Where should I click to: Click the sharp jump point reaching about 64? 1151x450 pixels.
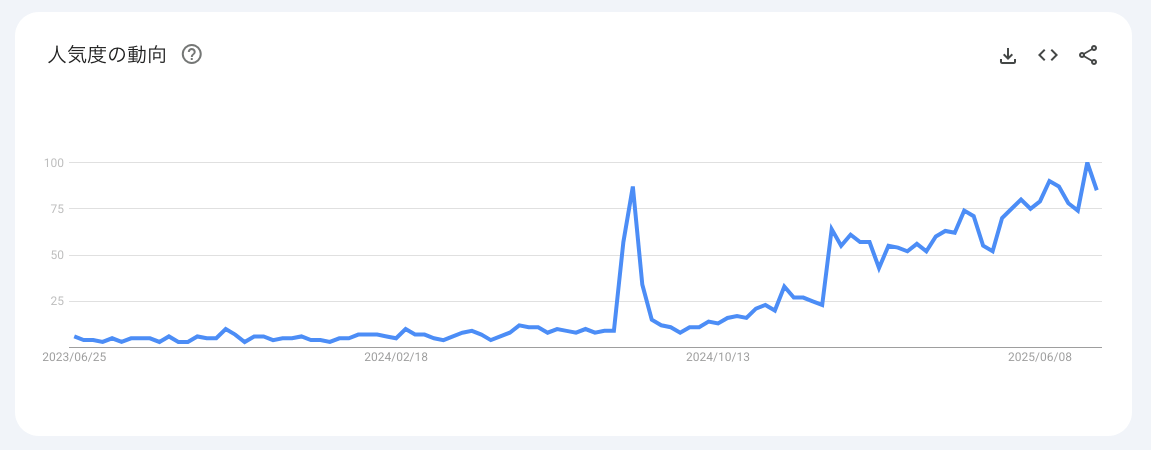click(x=832, y=229)
